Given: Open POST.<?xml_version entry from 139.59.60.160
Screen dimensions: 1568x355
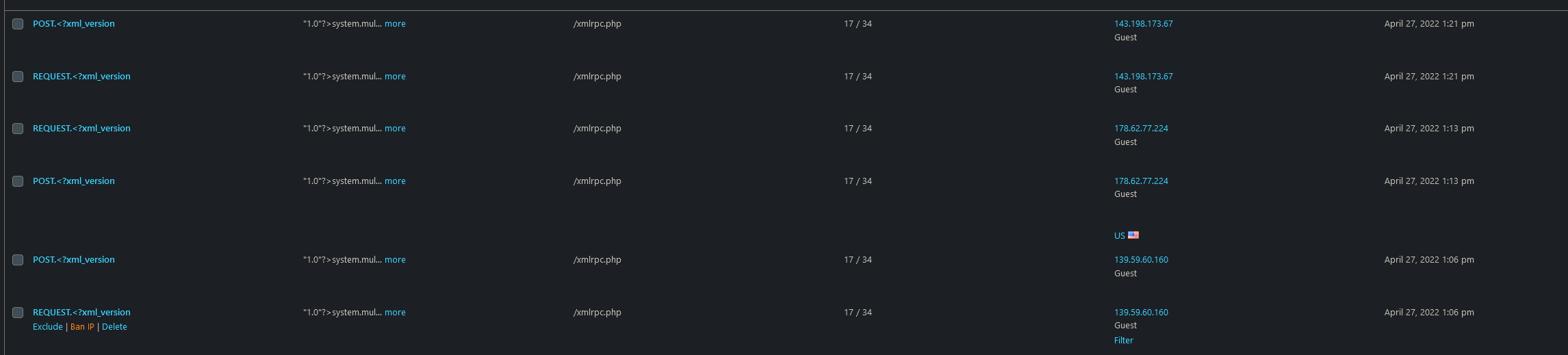Looking at the screenshot, I should [74, 260].
